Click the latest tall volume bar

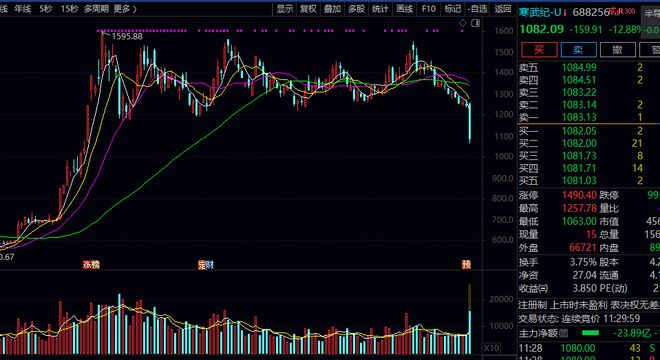470,319
